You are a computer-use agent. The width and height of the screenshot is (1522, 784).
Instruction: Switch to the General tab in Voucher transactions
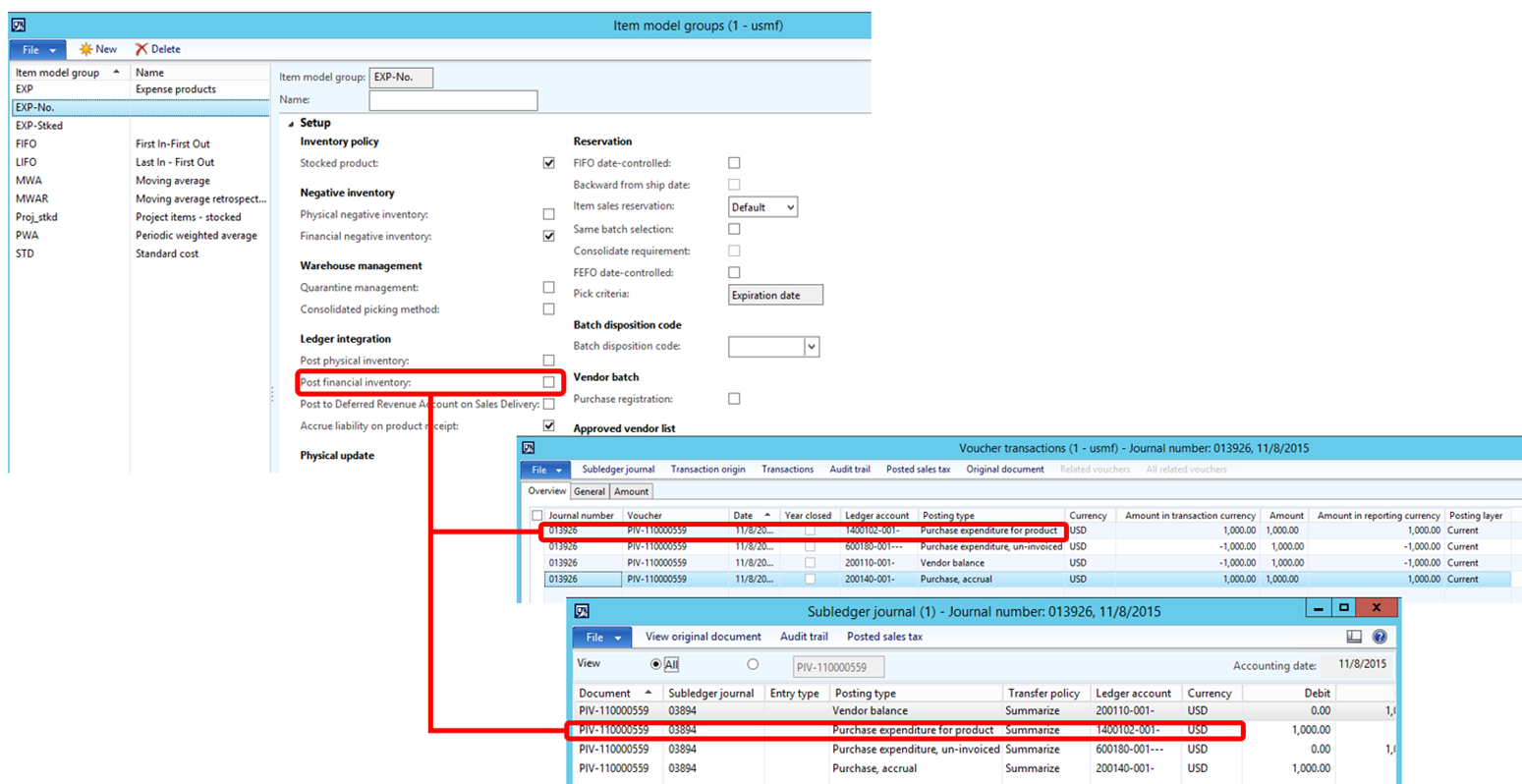(x=589, y=491)
